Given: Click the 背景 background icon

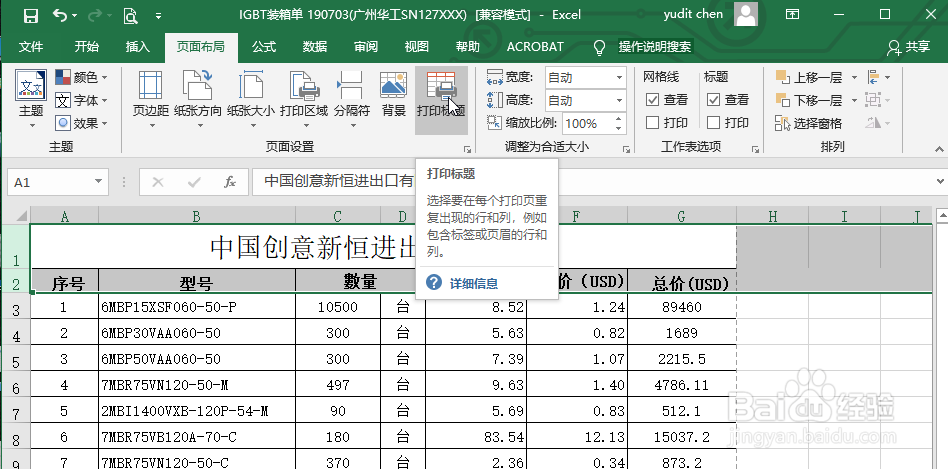Looking at the screenshot, I should (x=394, y=85).
